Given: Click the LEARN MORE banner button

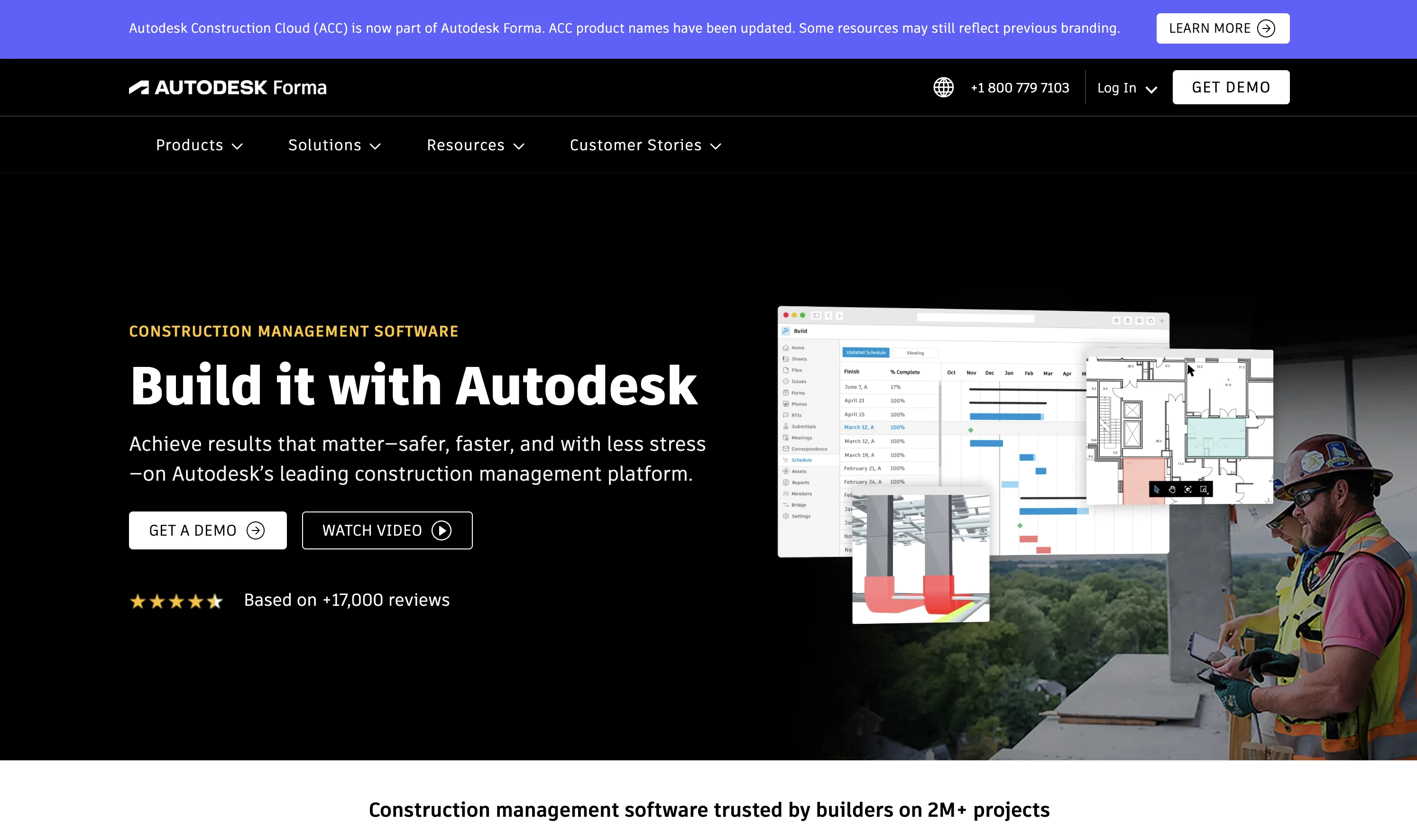Looking at the screenshot, I should (x=1222, y=28).
